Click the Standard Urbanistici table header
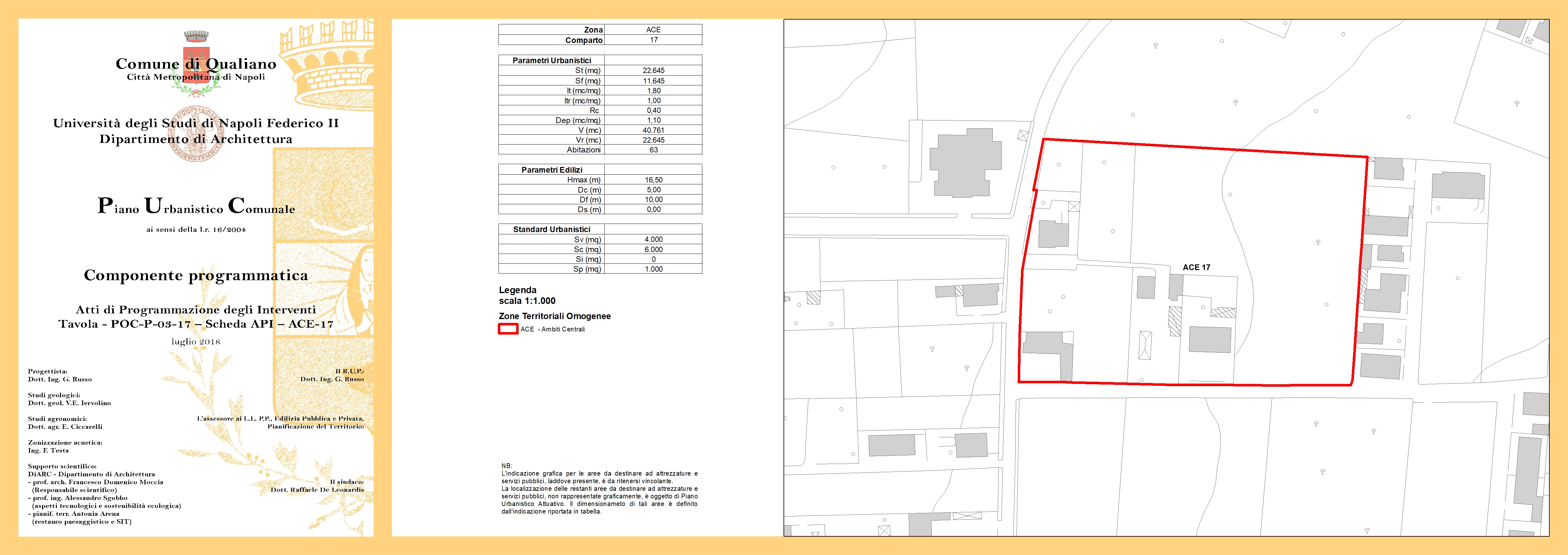 tap(552, 230)
